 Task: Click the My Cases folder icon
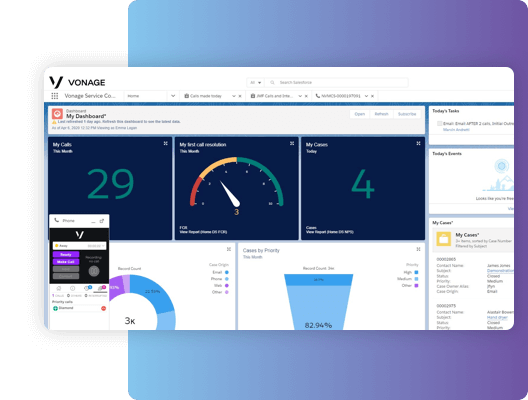click(x=443, y=239)
